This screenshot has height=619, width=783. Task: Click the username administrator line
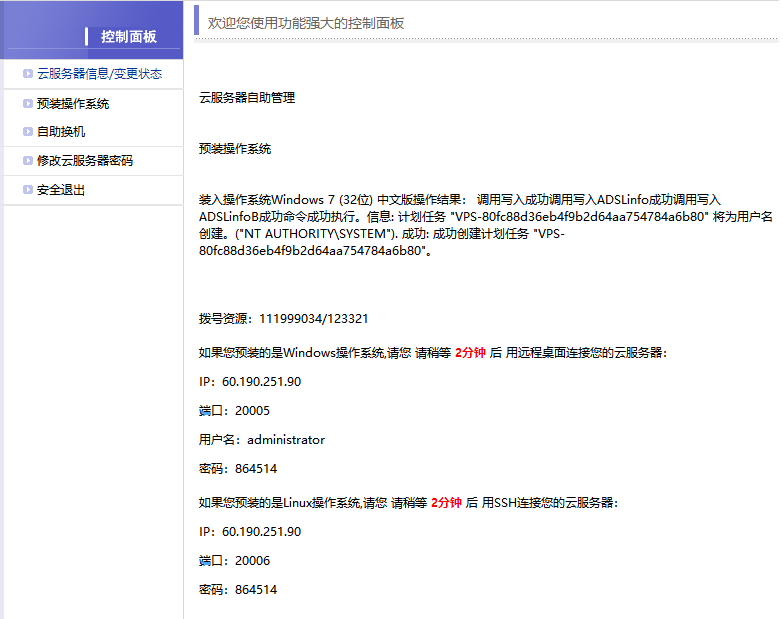[x=262, y=440]
